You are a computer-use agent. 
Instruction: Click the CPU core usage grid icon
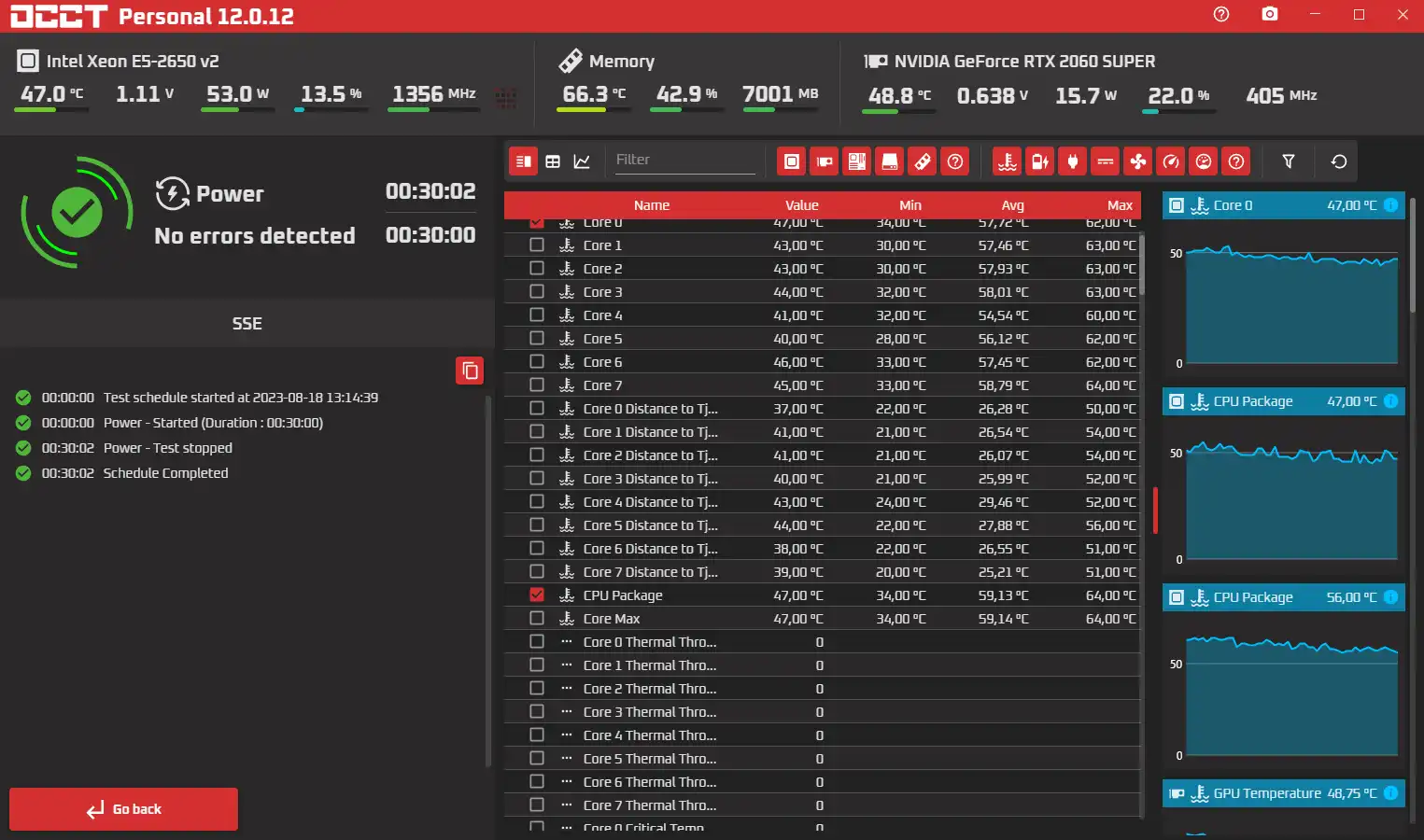[x=506, y=96]
